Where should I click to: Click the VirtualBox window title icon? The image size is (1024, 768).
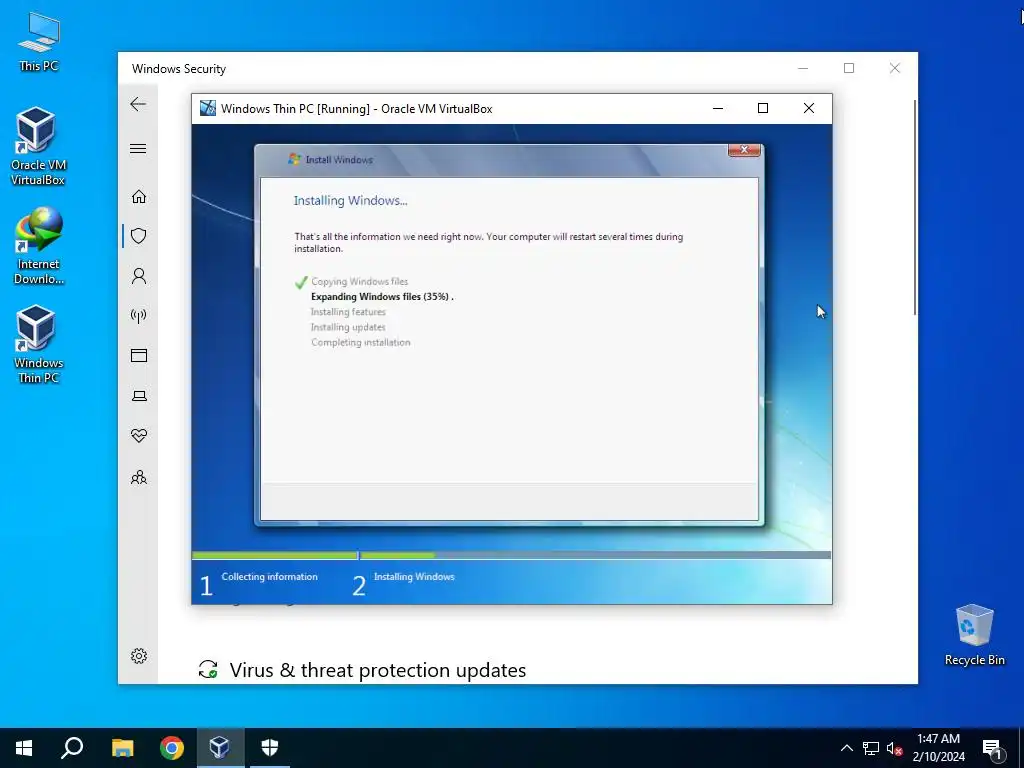pos(208,108)
